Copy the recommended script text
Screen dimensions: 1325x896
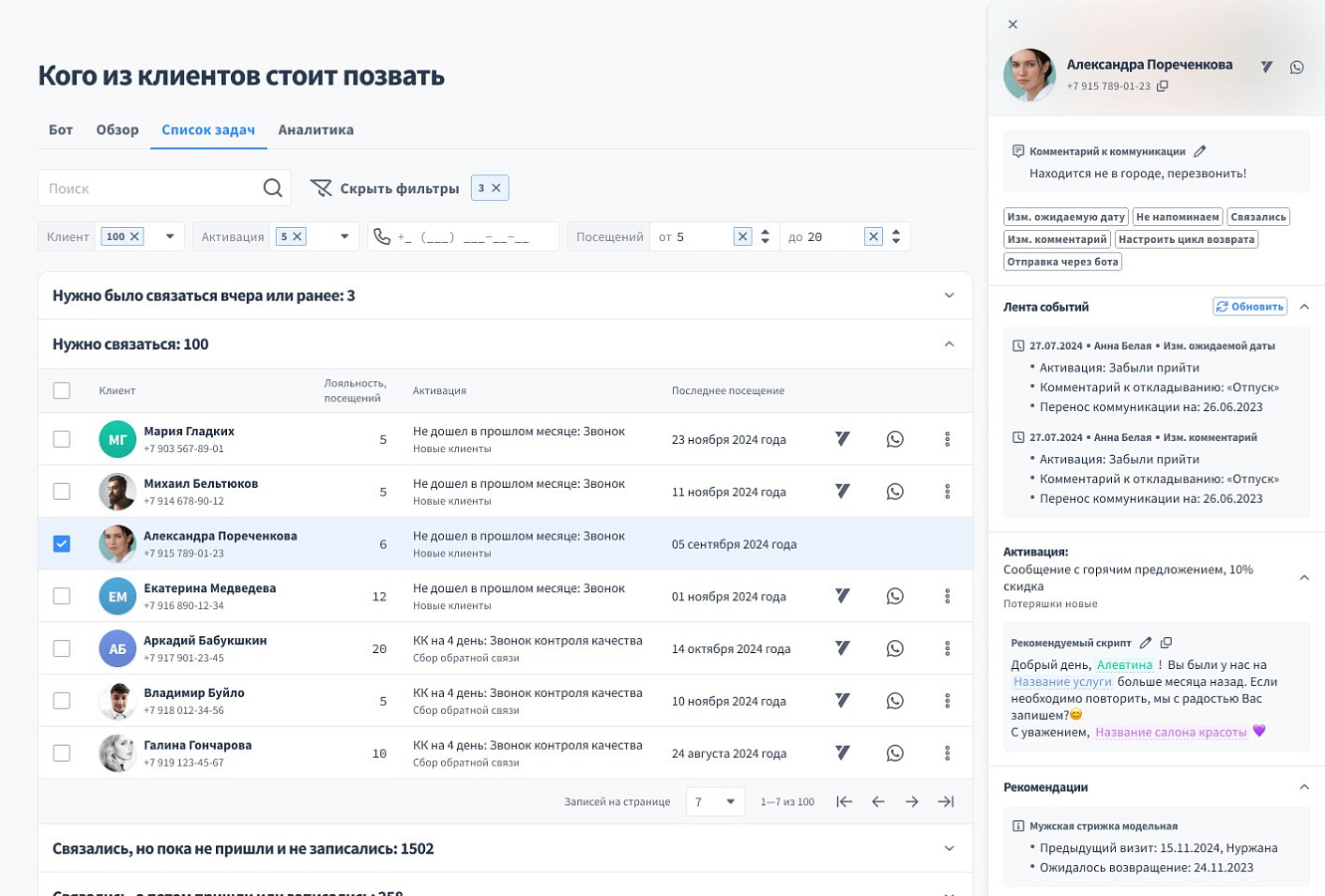point(1166,643)
